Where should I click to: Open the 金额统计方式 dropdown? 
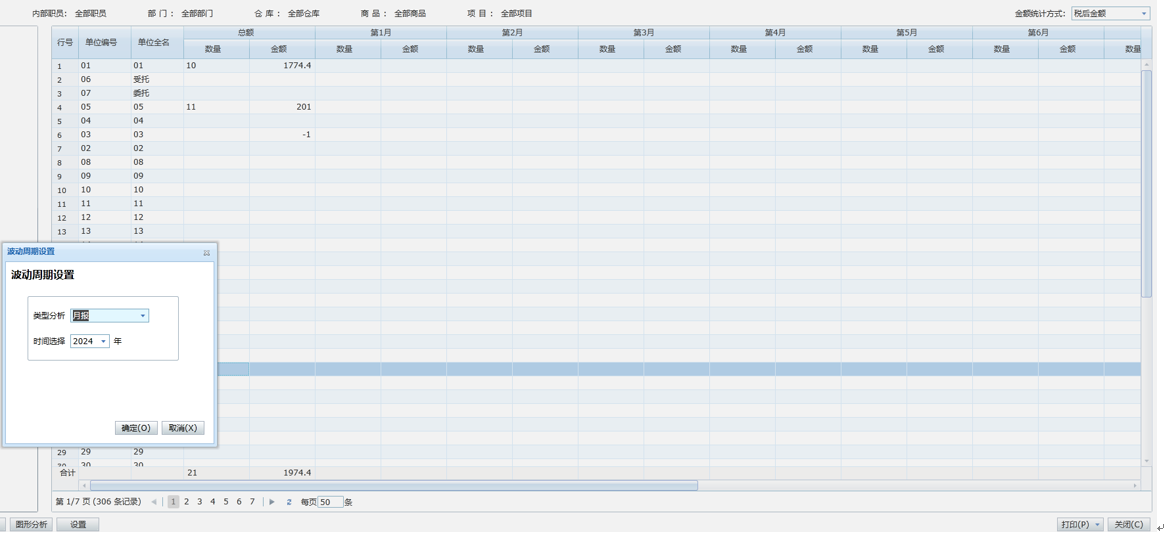1143,14
